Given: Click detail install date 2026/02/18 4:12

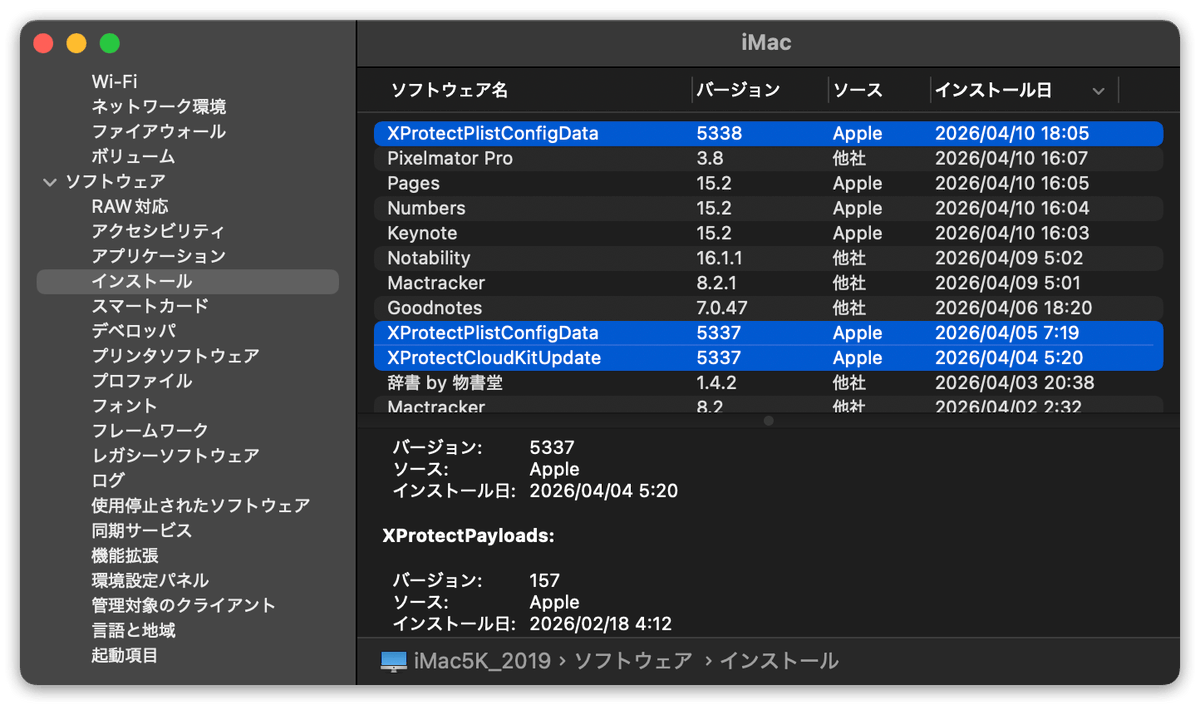Looking at the screenshot, I should pos(601,624).
